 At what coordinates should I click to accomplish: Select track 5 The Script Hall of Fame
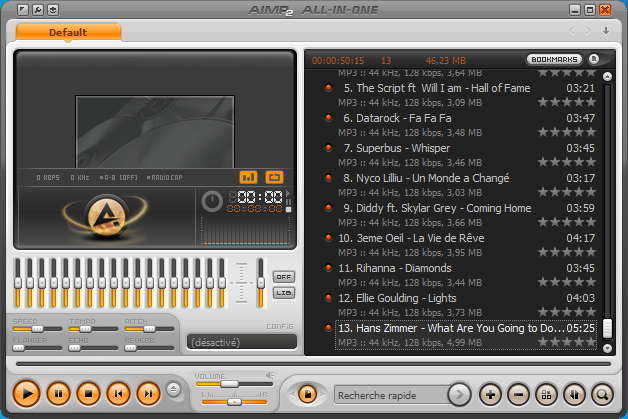465,95
